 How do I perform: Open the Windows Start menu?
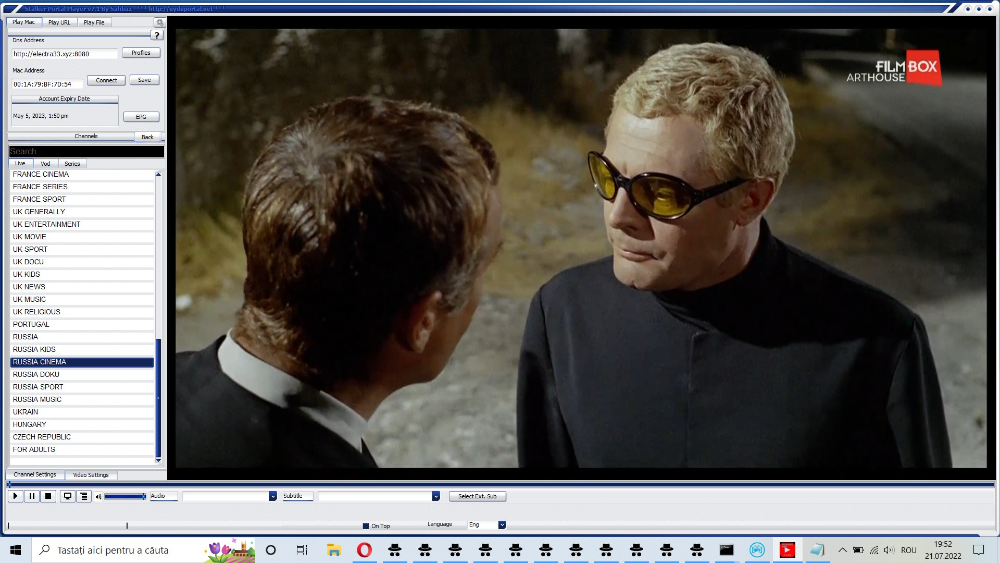[16, 550]
